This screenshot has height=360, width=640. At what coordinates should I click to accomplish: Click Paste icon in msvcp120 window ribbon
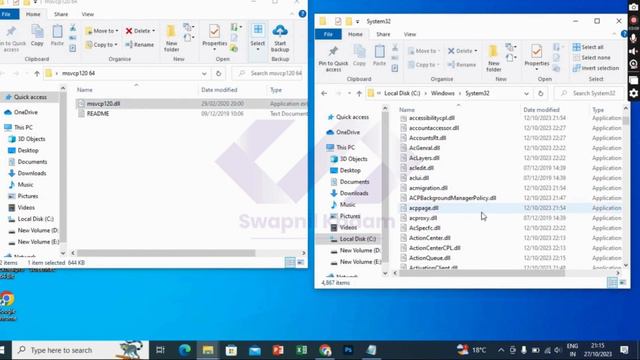click(57, 35)
